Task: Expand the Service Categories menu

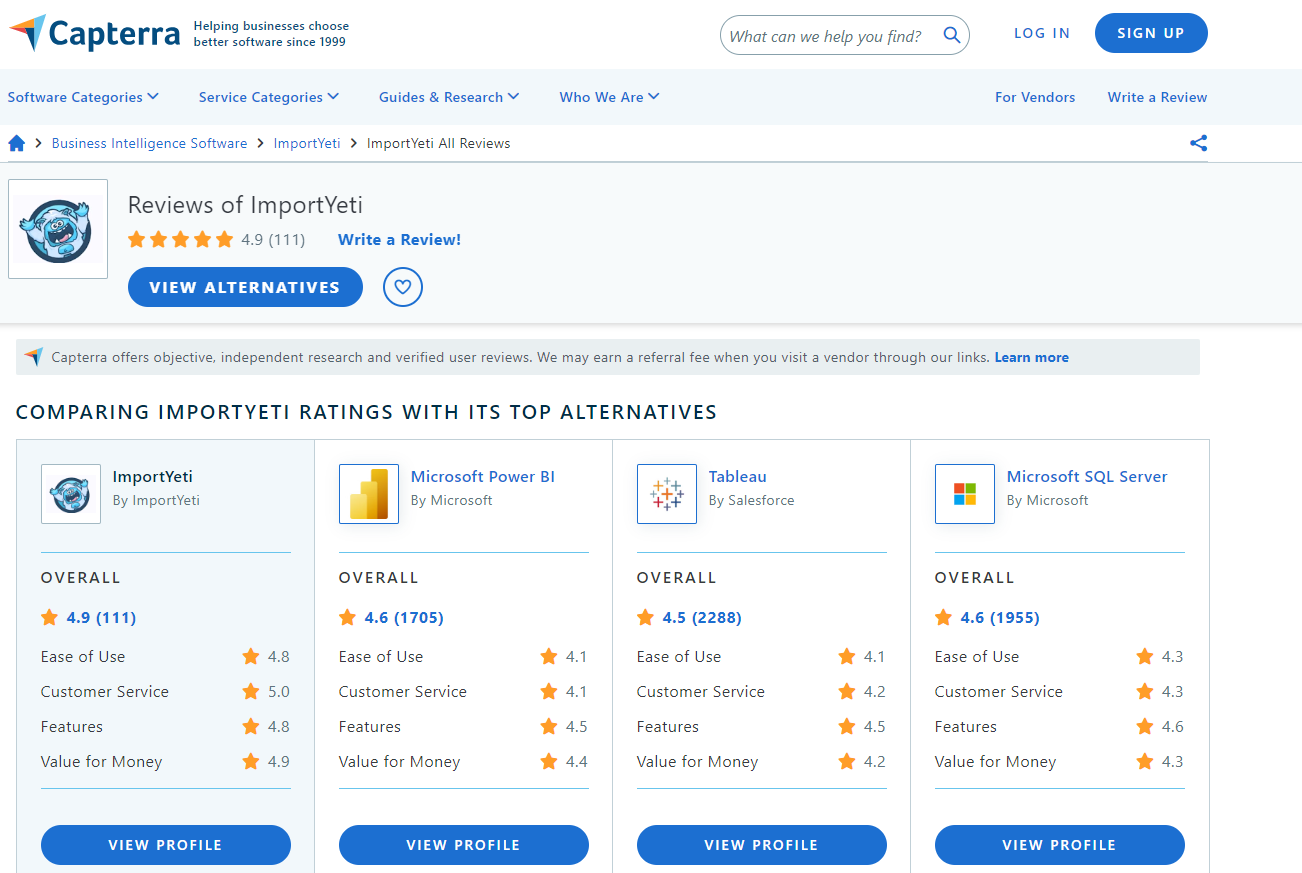Action: (269, 97)
